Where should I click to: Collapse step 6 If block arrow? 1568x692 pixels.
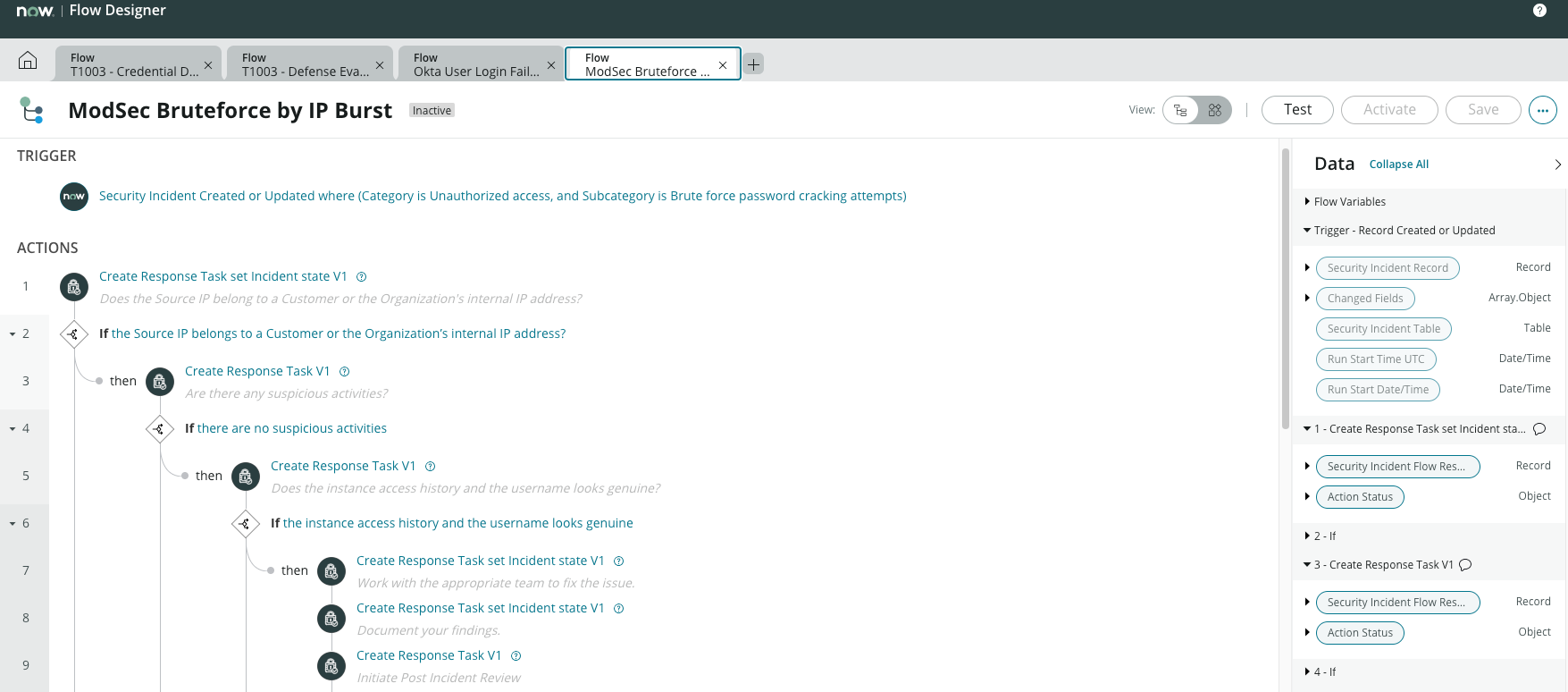tap(13, 524)
